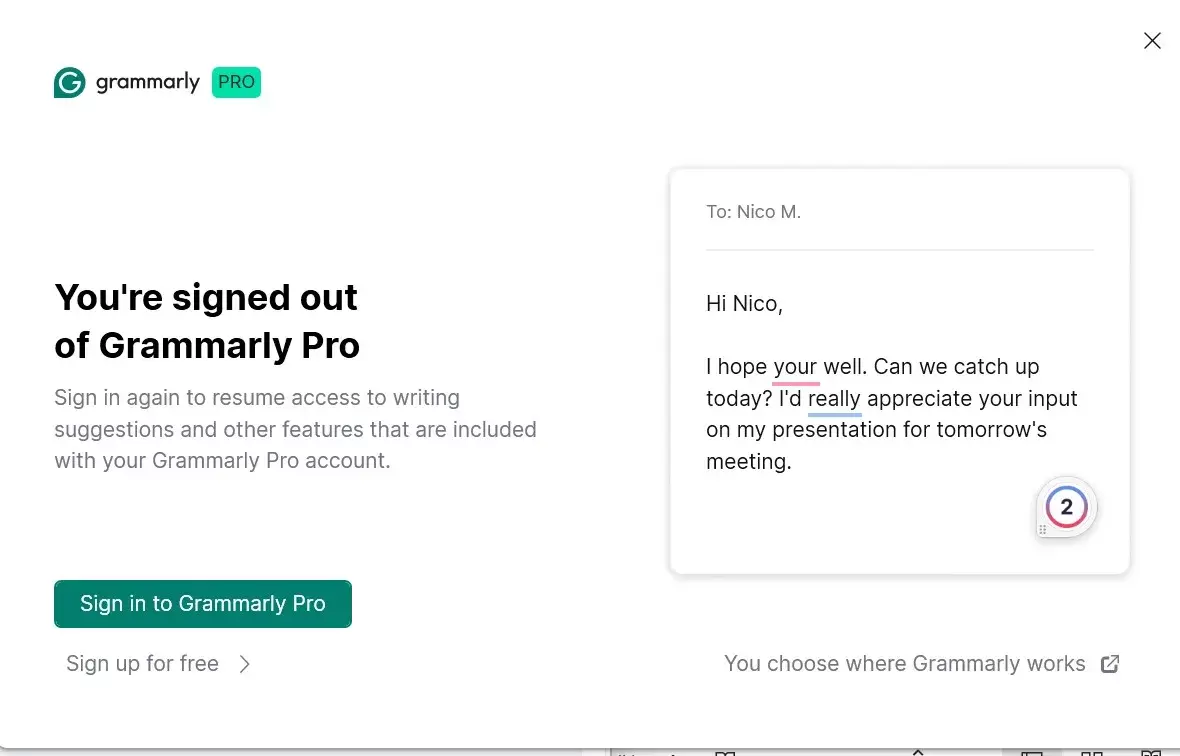This screenshot has height=756, width=1180.
Task: Click the PRO badge beside the logo
Action: pos(236,83)
